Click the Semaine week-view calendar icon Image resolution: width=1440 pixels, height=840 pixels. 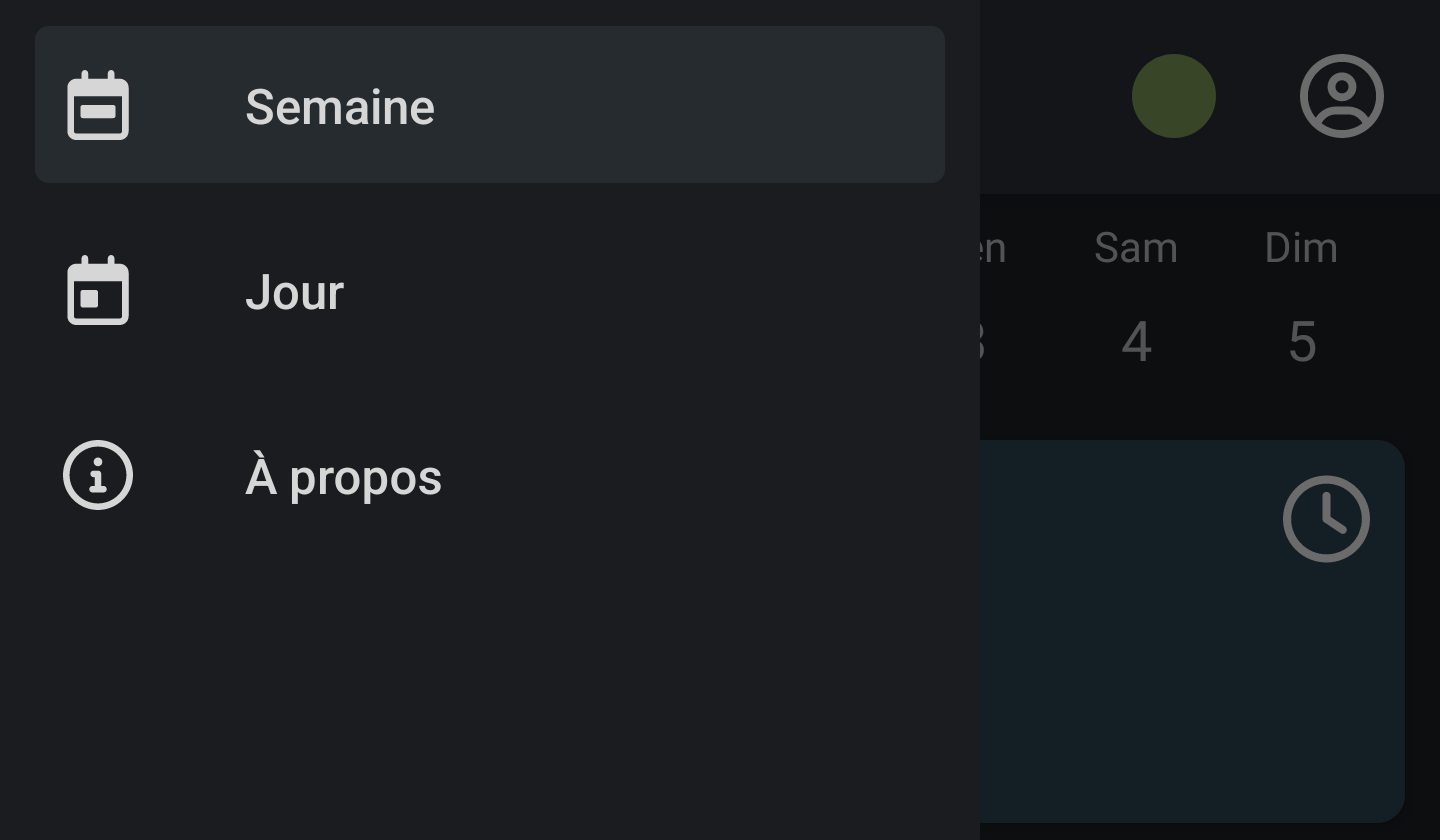click(x=98, y=106)
